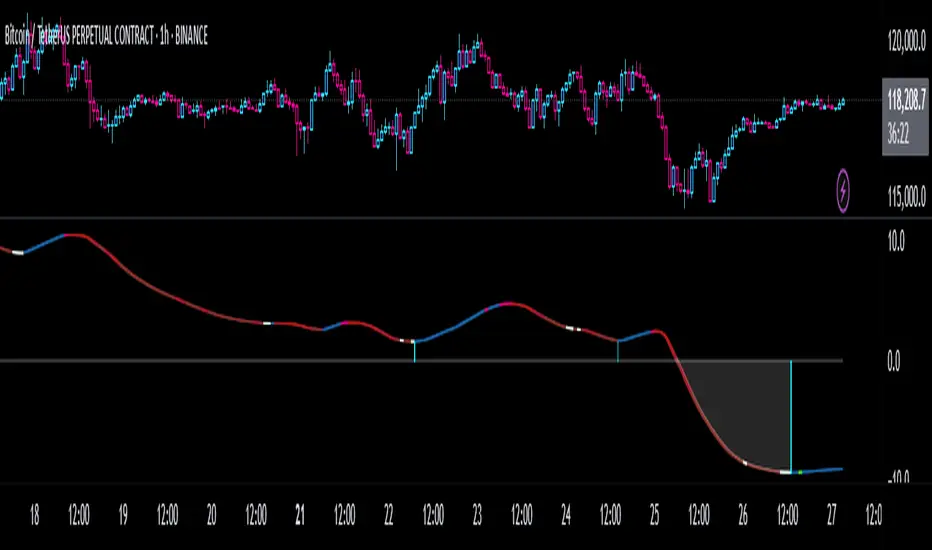Click the tall cyan vertical signal line

[x=791, y=416]
